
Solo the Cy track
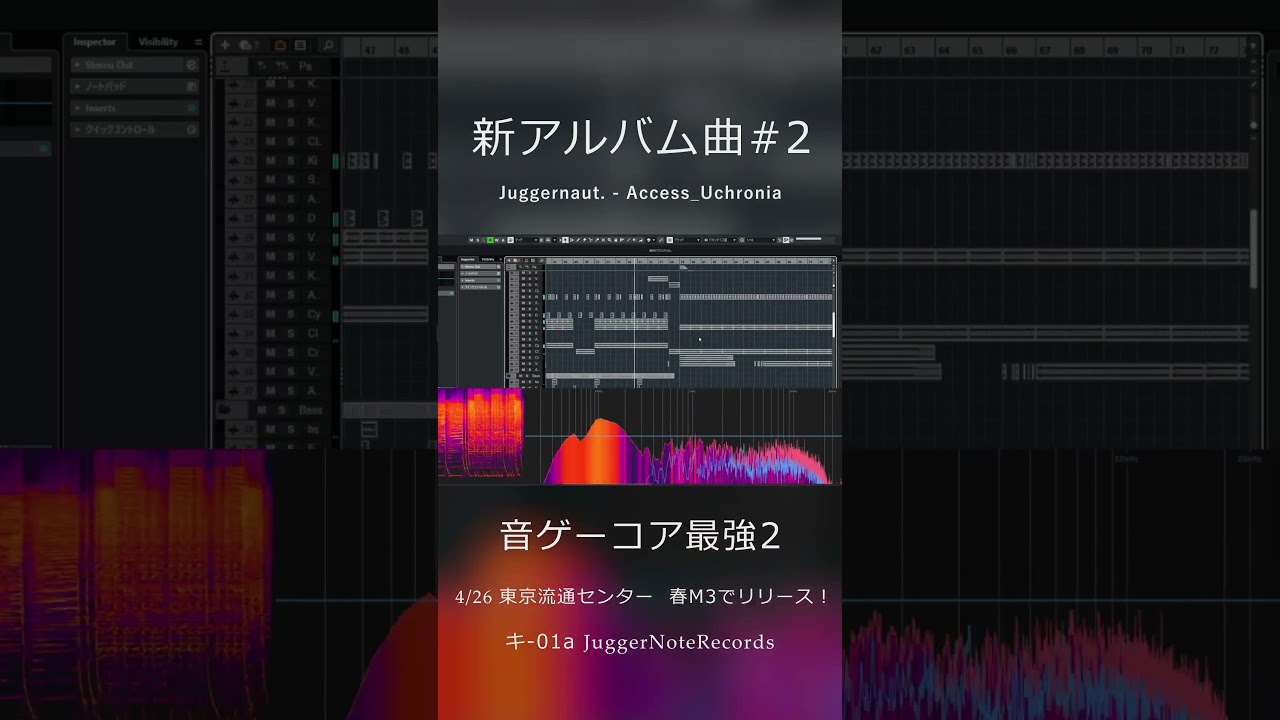tap(291, 314)
